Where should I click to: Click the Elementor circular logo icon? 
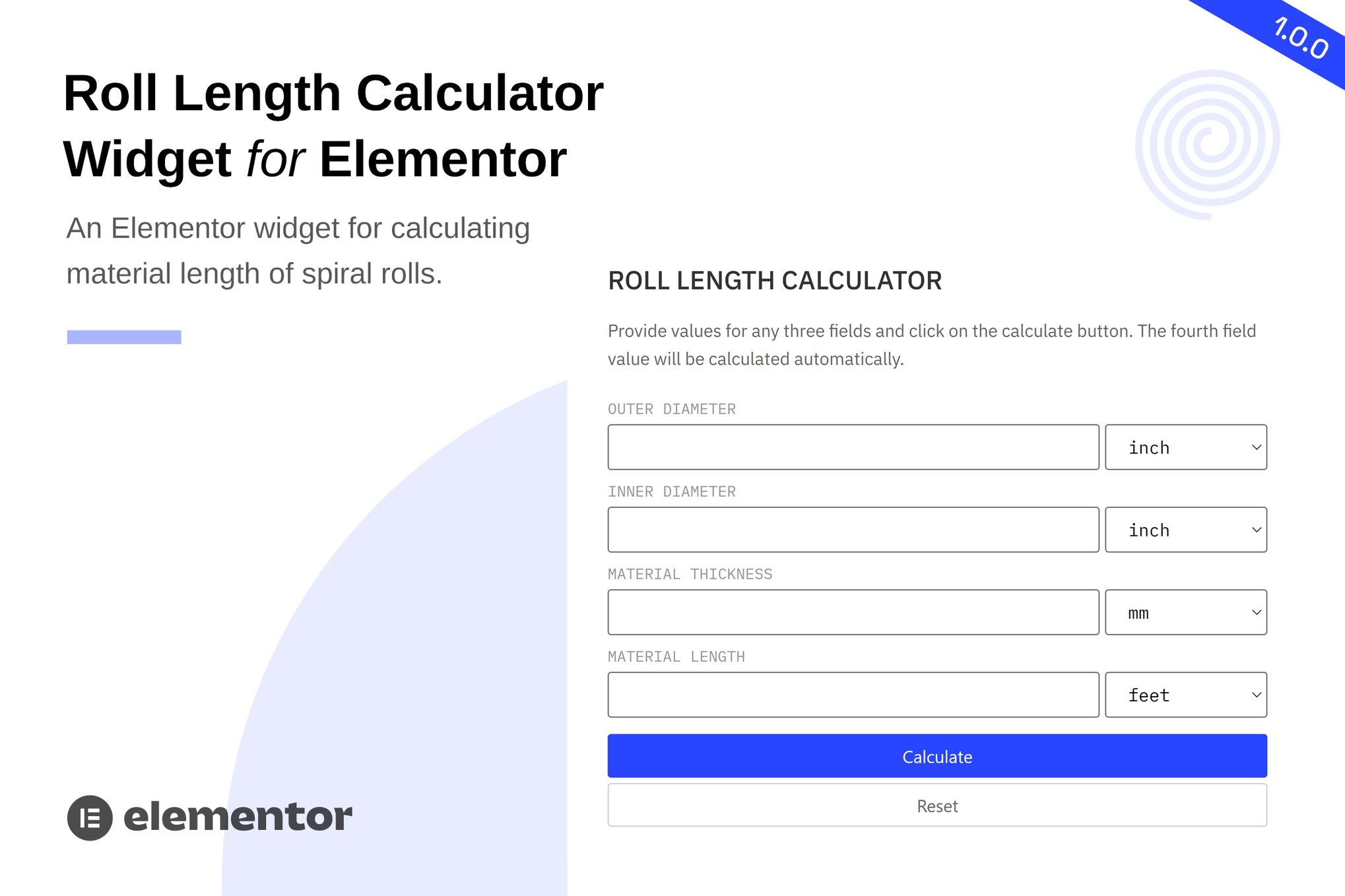(x=90, y=817)
